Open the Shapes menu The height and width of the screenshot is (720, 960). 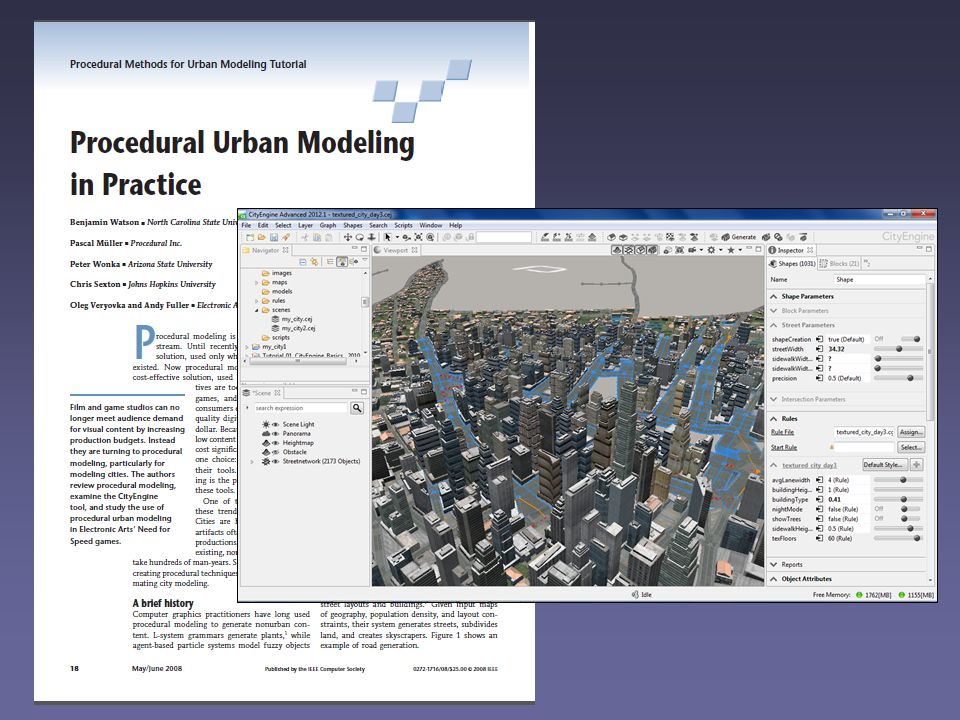[x=353, y=225]
